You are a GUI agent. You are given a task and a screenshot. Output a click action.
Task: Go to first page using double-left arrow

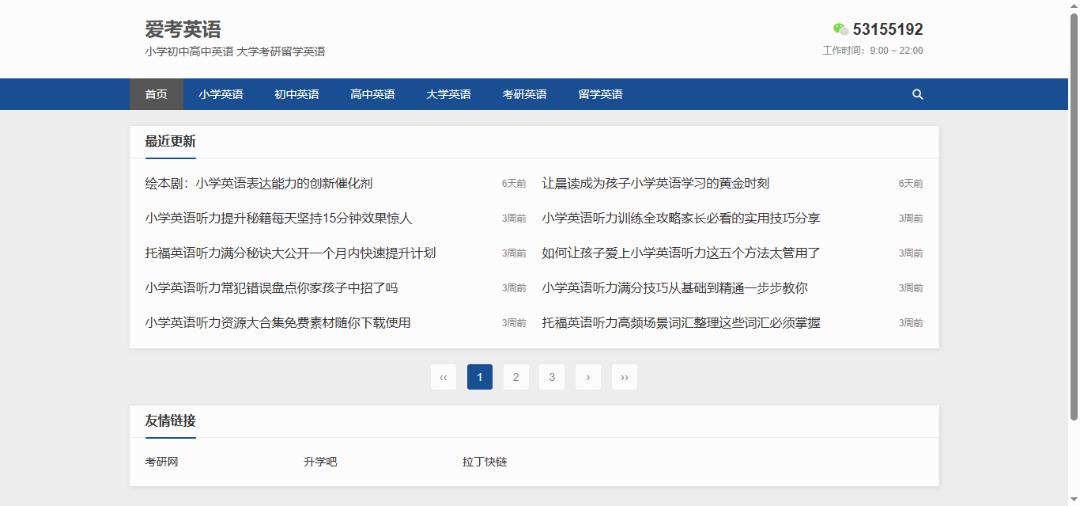pyautogui.click(x=444, y=377)
